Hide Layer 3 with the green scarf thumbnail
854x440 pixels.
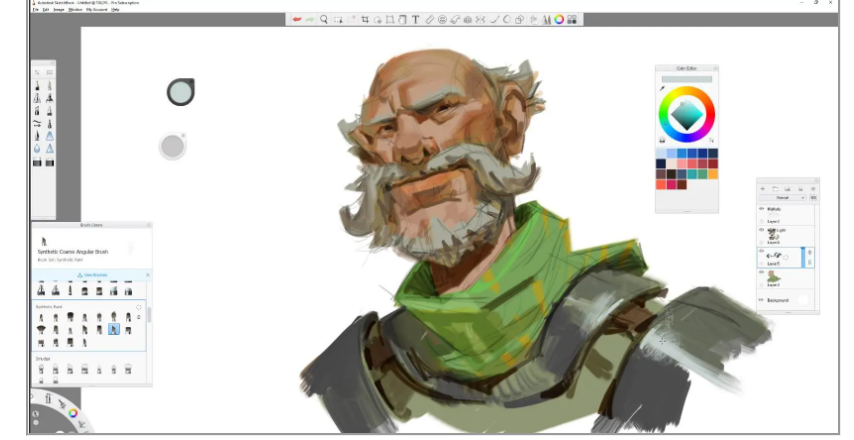pyautogui.click(x=761, y=272)
